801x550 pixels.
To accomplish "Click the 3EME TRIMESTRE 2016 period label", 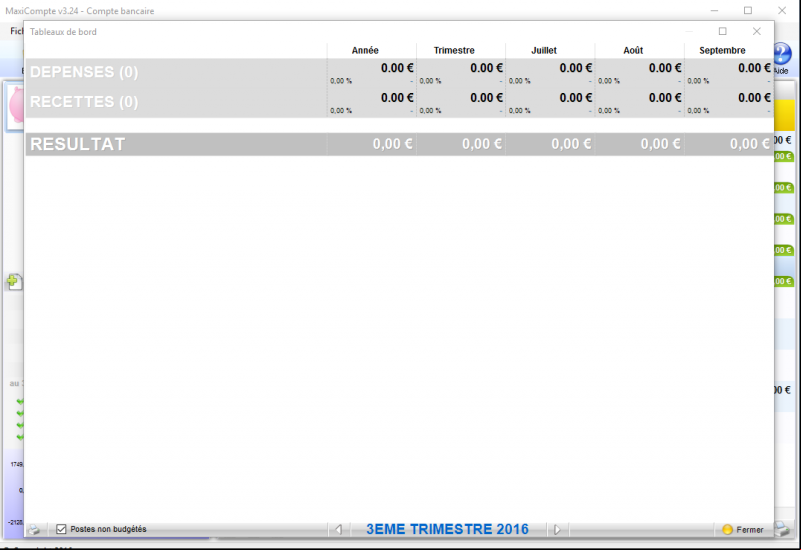I will tap(447, 529).
